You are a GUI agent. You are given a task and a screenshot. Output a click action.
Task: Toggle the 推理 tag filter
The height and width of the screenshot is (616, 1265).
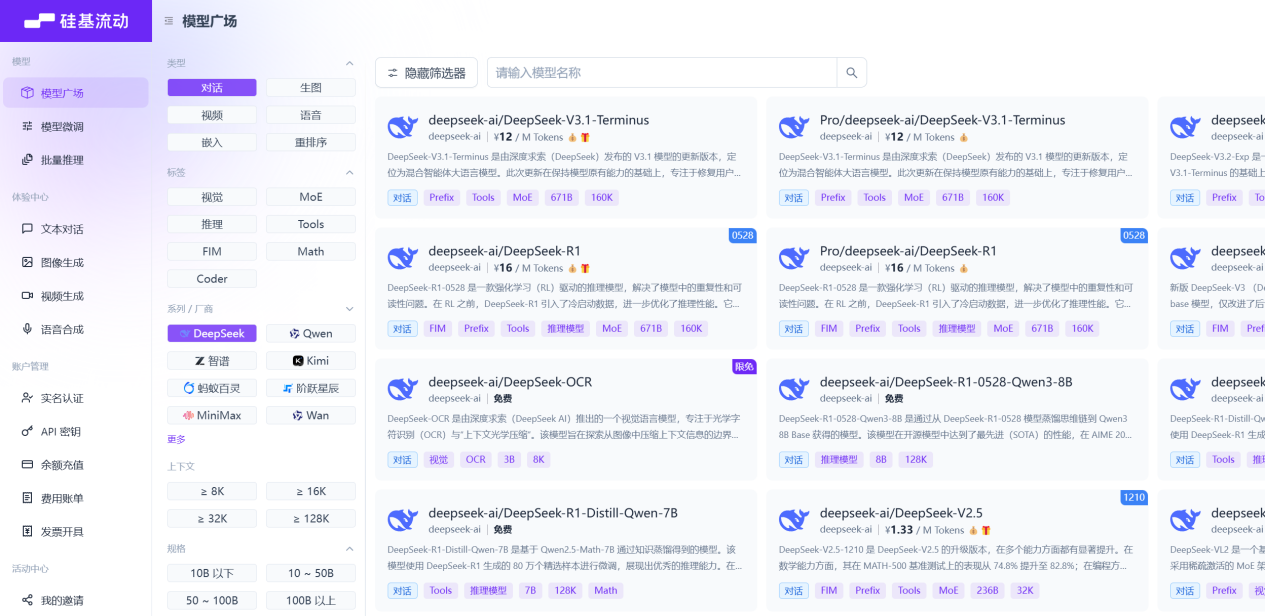click(x=212, y=224)
